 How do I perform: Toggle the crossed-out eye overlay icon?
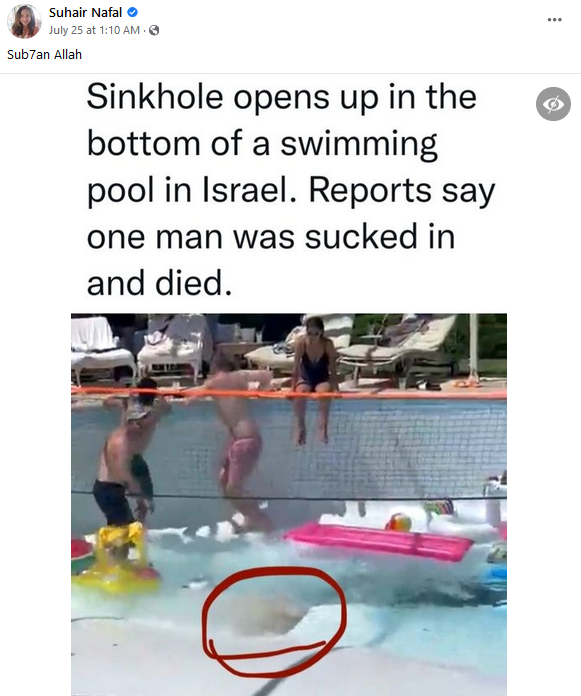tap(553, 104)
